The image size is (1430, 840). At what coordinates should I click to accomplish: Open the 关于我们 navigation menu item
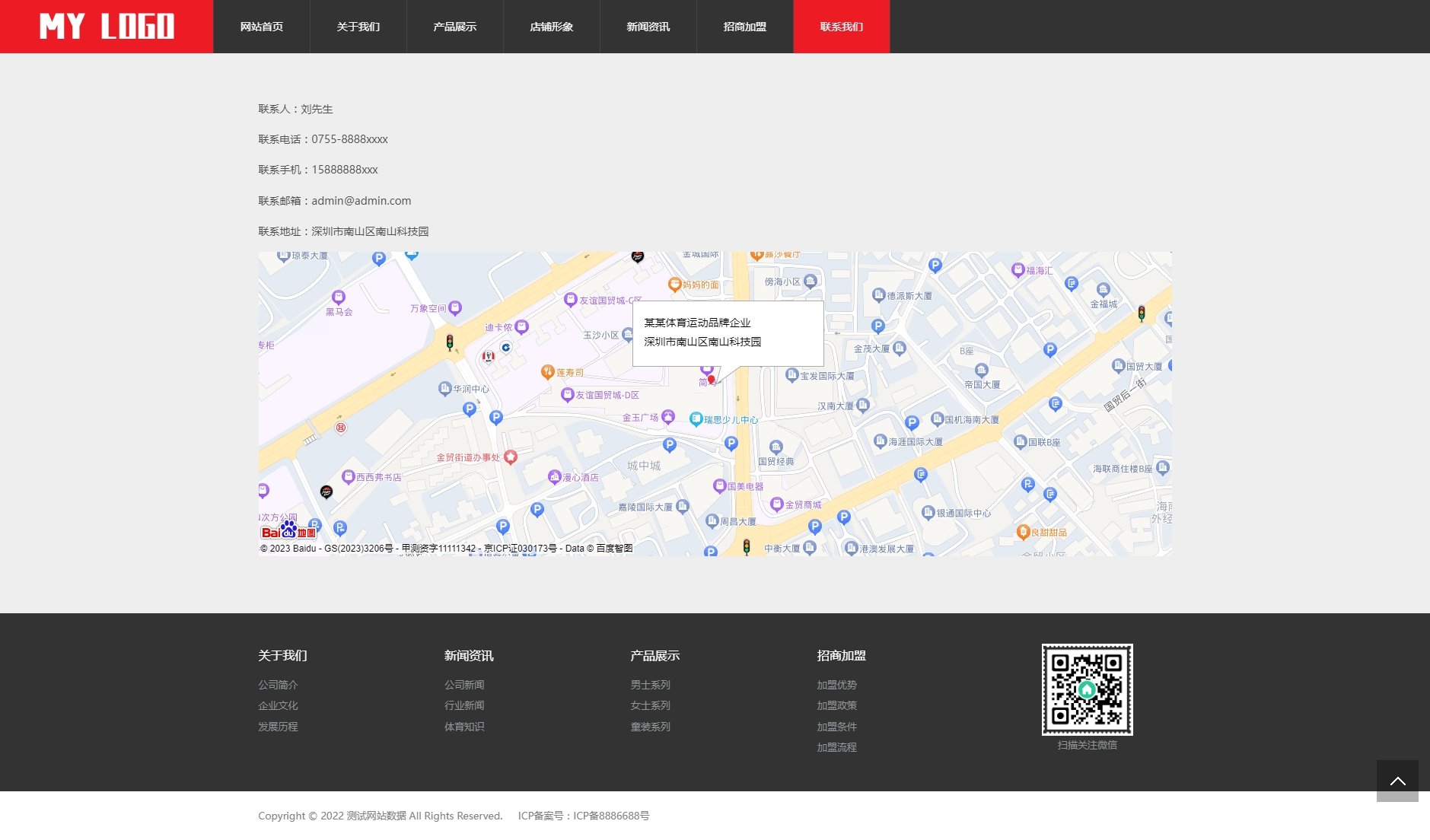click(358, 27)
